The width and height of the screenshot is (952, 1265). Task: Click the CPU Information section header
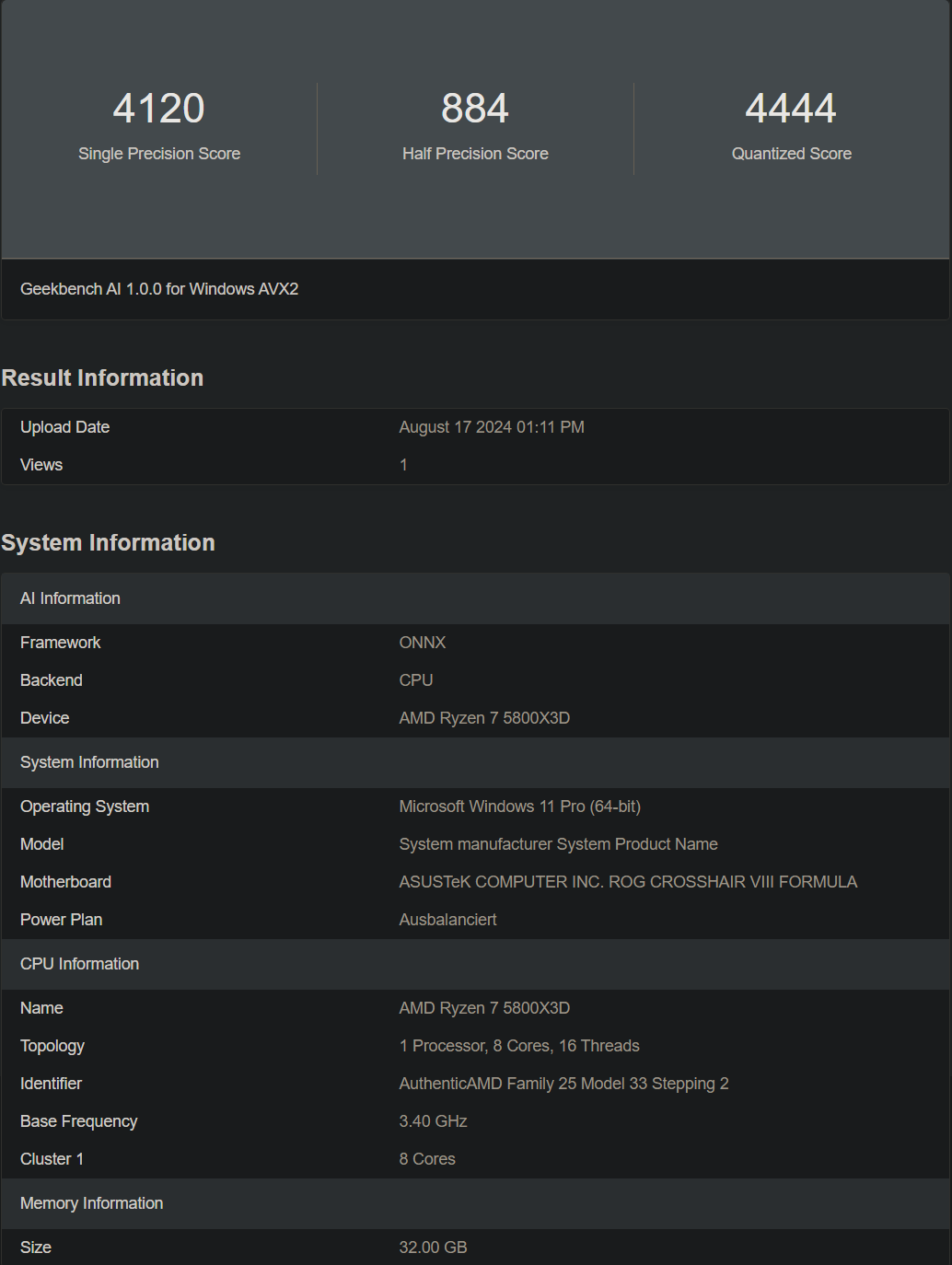(x=79, y=964)
